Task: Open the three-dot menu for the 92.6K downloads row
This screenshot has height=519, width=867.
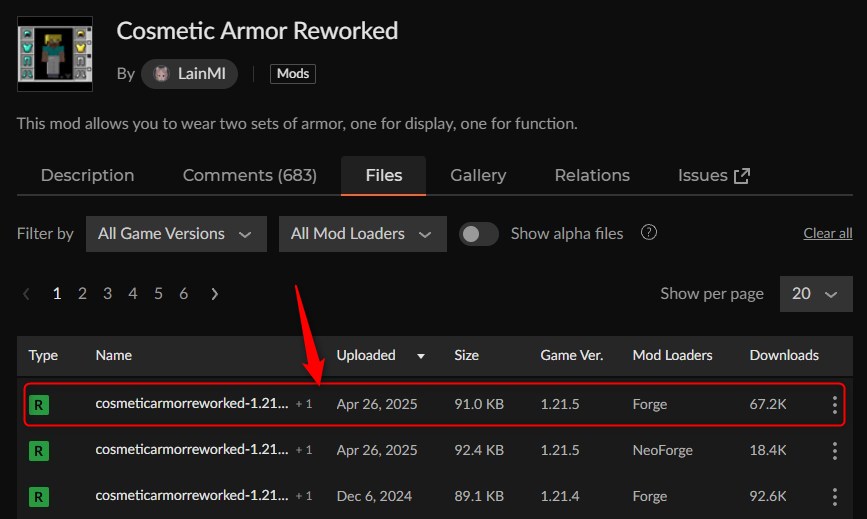Action: pyautogui.click(x=834, y=496)
